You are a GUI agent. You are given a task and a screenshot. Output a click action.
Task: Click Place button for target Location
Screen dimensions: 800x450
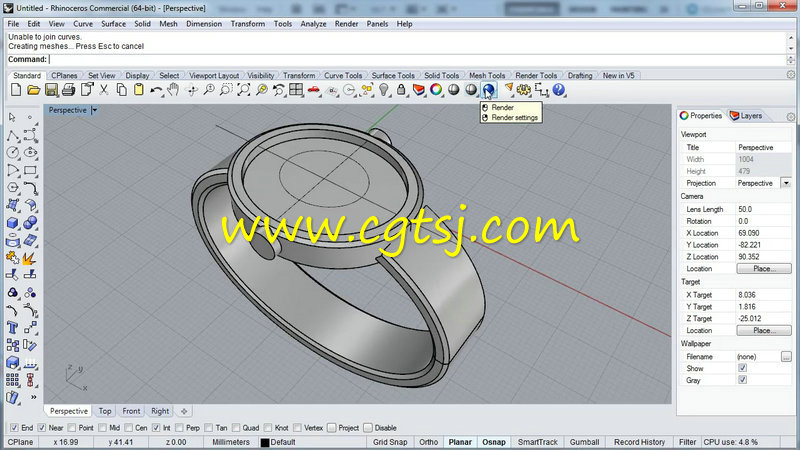pyautogui.click(x=764, y=330)
